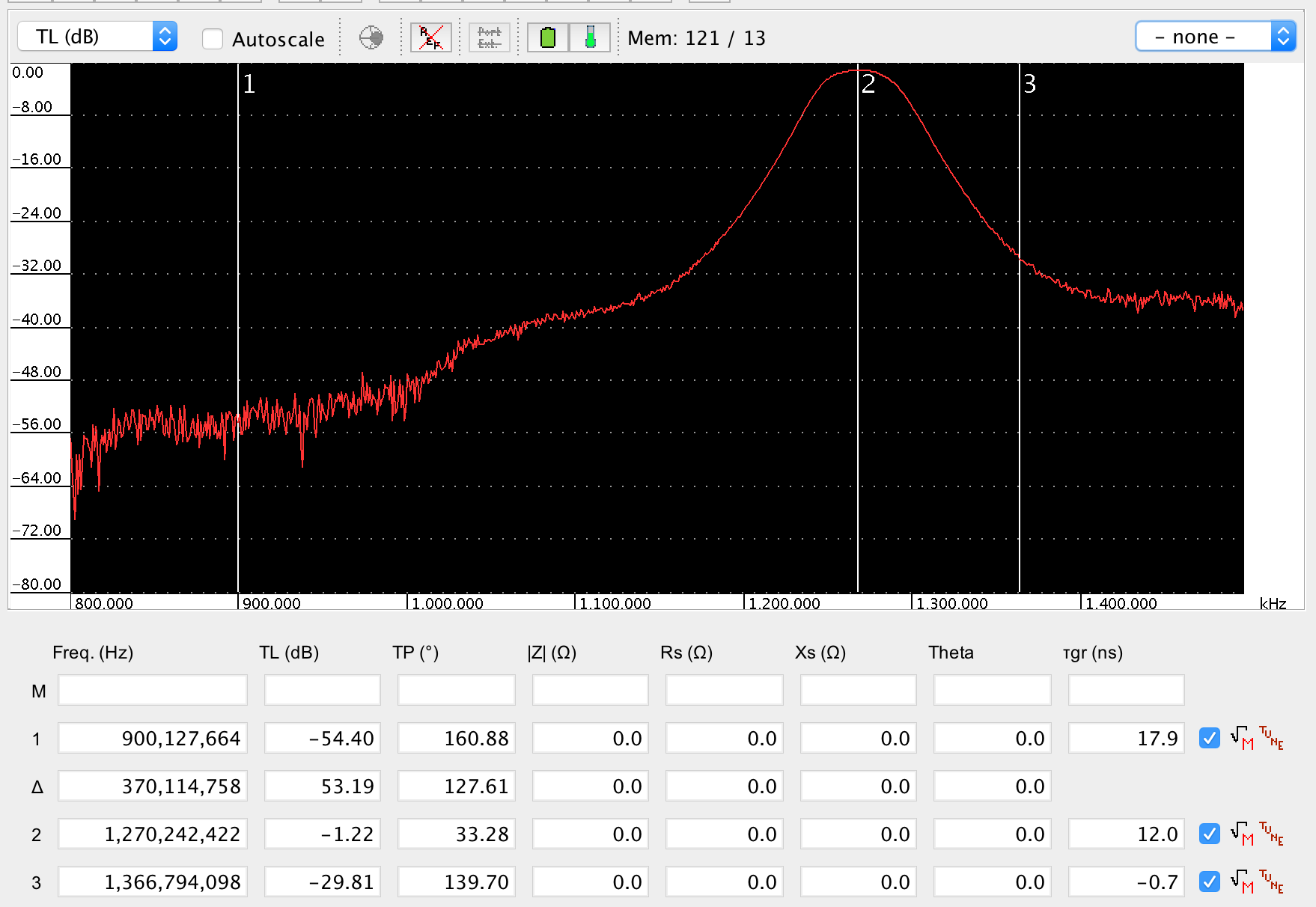
Task: Click the marker 1 frequency field
Action: point(153,739)
